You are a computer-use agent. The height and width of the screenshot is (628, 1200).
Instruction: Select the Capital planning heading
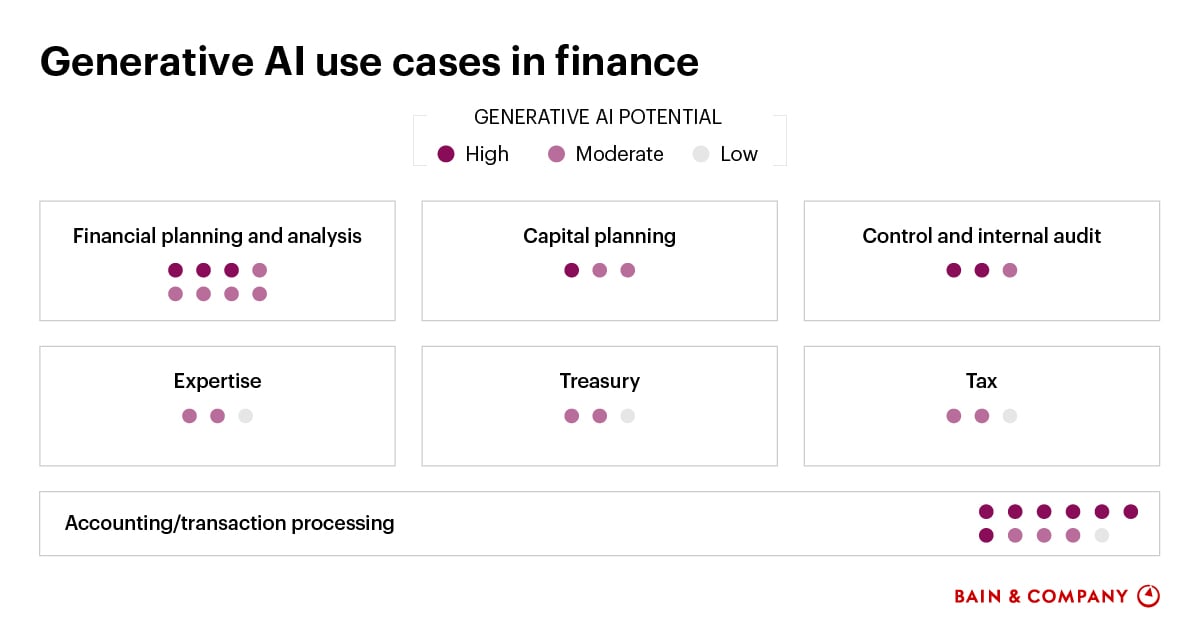coord(599,237)
